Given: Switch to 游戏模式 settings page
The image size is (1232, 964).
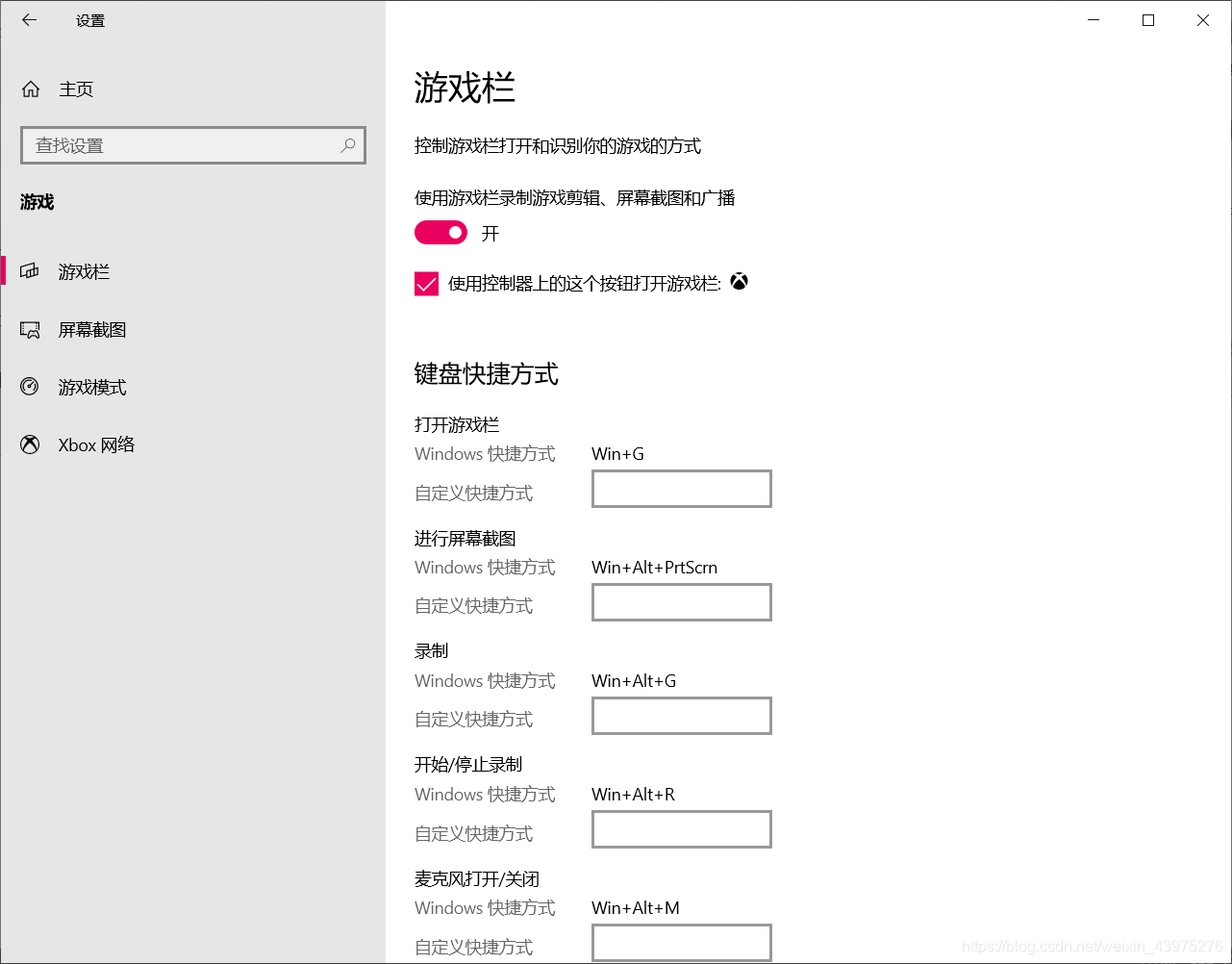Looking at the screenshot, I should (x=192, y=387).
